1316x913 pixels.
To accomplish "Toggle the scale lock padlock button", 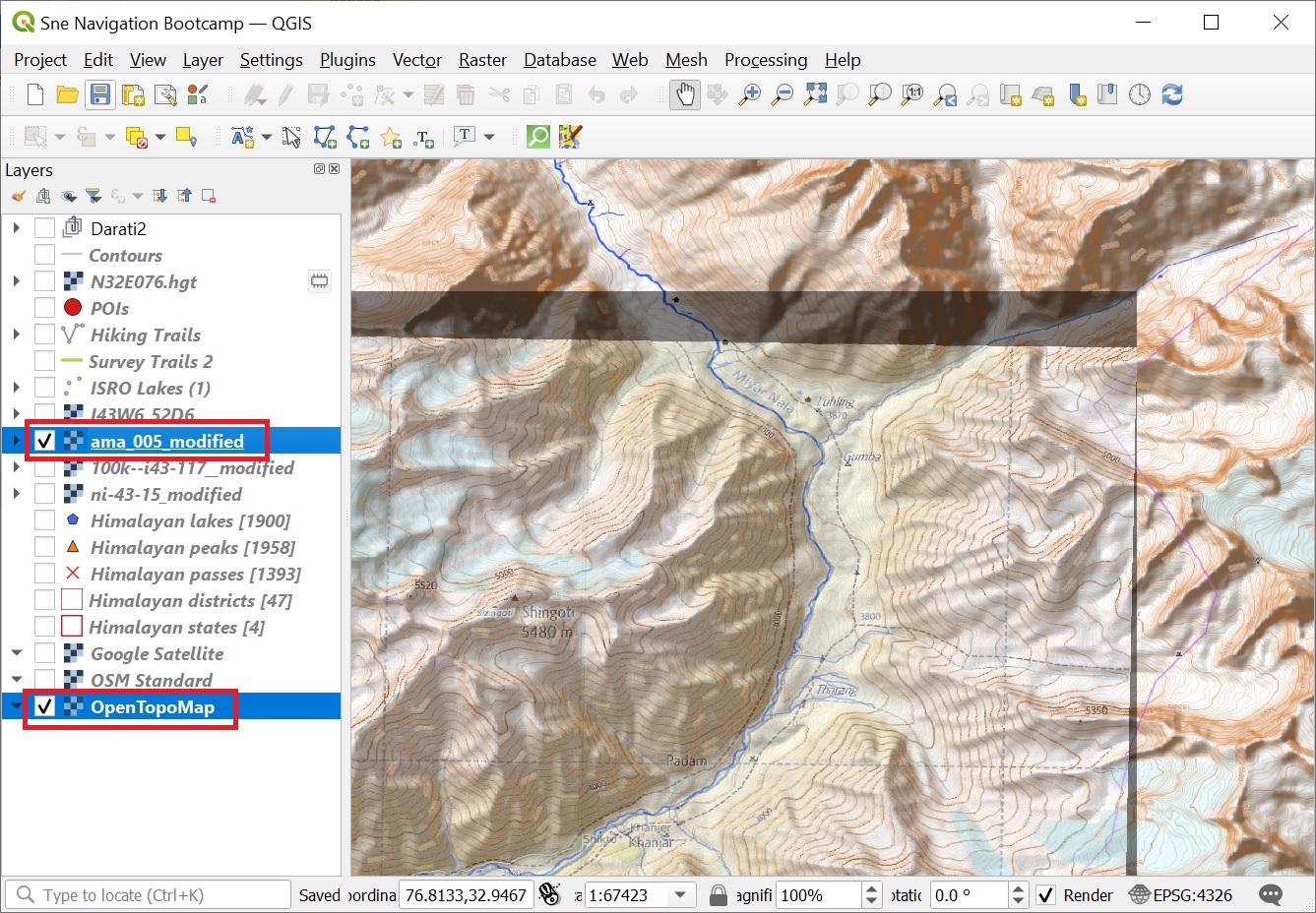I will click(x=719, y=895).
